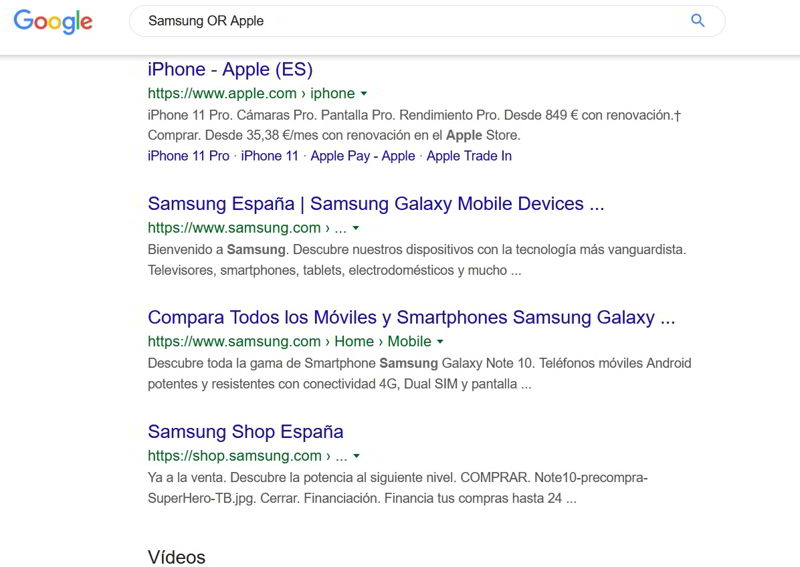Open the iPhone - Apple (ES) result
This screenshot has width=800, height=567.
(230, 70)
